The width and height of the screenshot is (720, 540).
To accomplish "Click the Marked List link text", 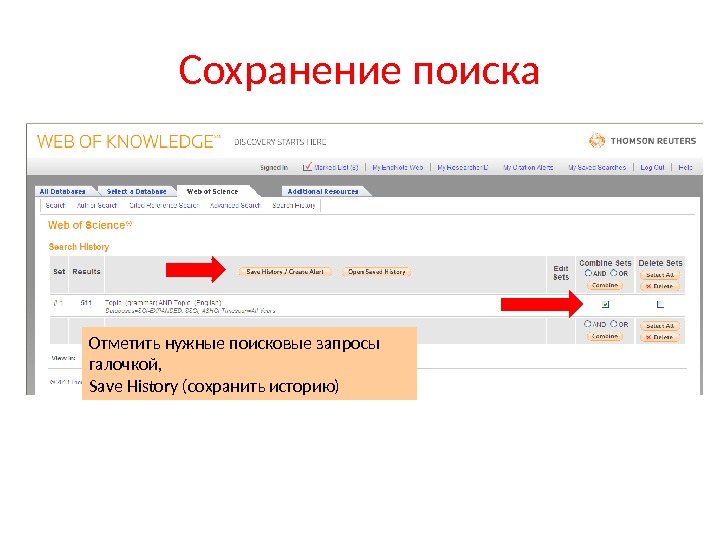I will click(336, 168).
